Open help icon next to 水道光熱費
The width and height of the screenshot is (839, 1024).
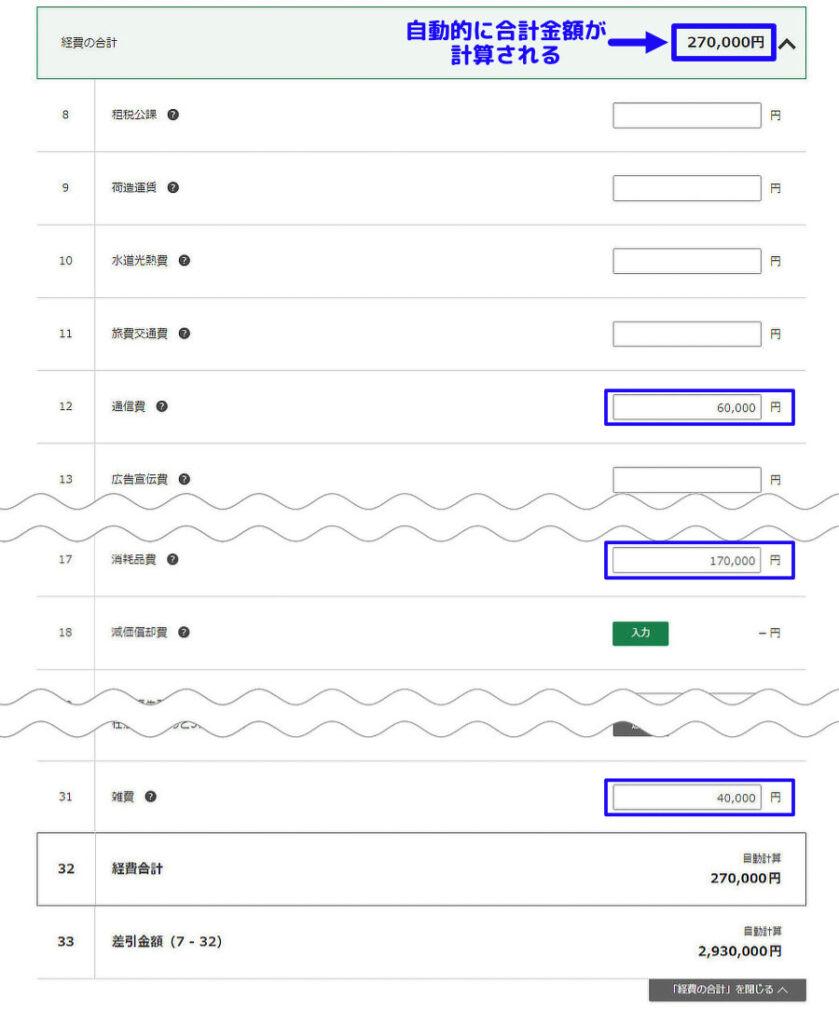click(184, 261)
